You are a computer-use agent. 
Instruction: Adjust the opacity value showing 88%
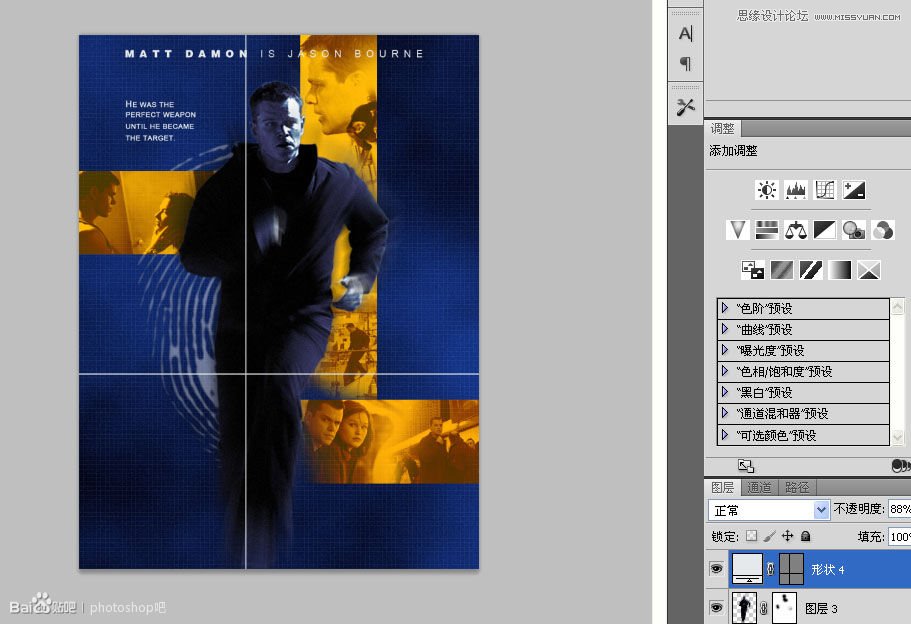(898, 510)
